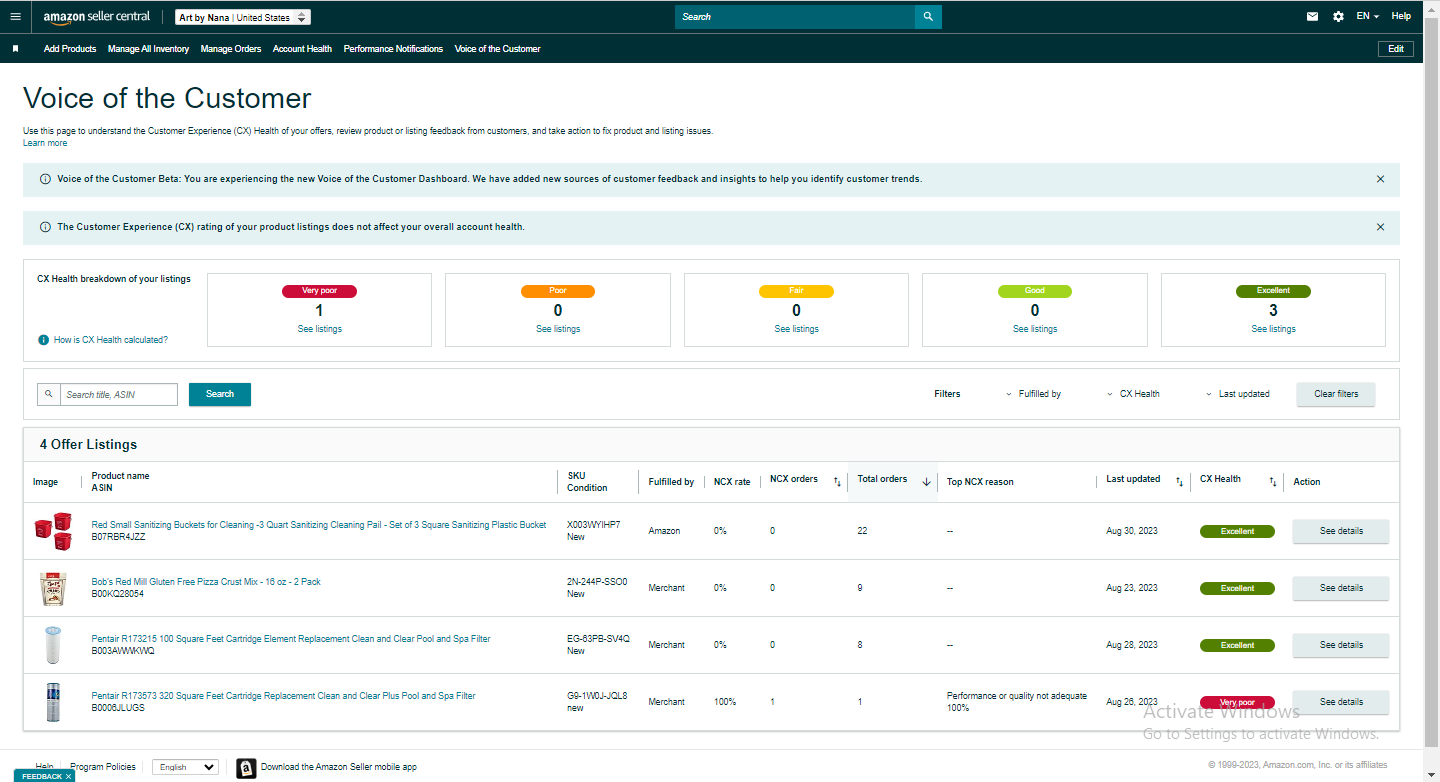Click Download the Amazon Seller mobile app
This screenshot has height=782, width=1440.
[x=339, y=767]
